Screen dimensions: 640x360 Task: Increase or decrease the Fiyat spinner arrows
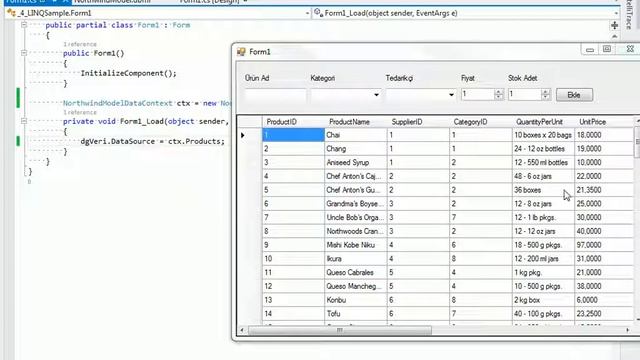tap(498, 94)
